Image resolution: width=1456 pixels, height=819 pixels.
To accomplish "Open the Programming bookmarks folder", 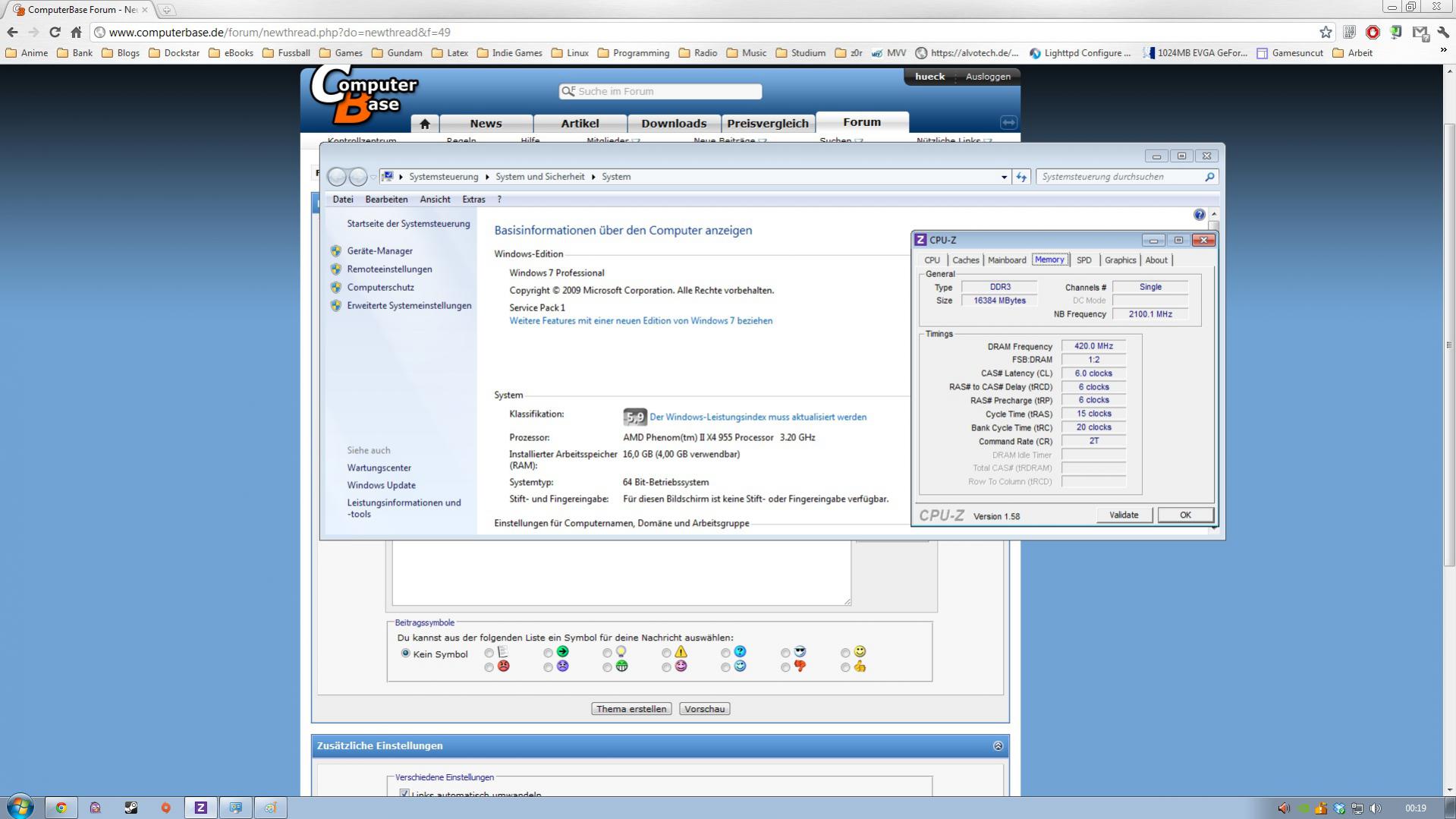I will point(634,53).
